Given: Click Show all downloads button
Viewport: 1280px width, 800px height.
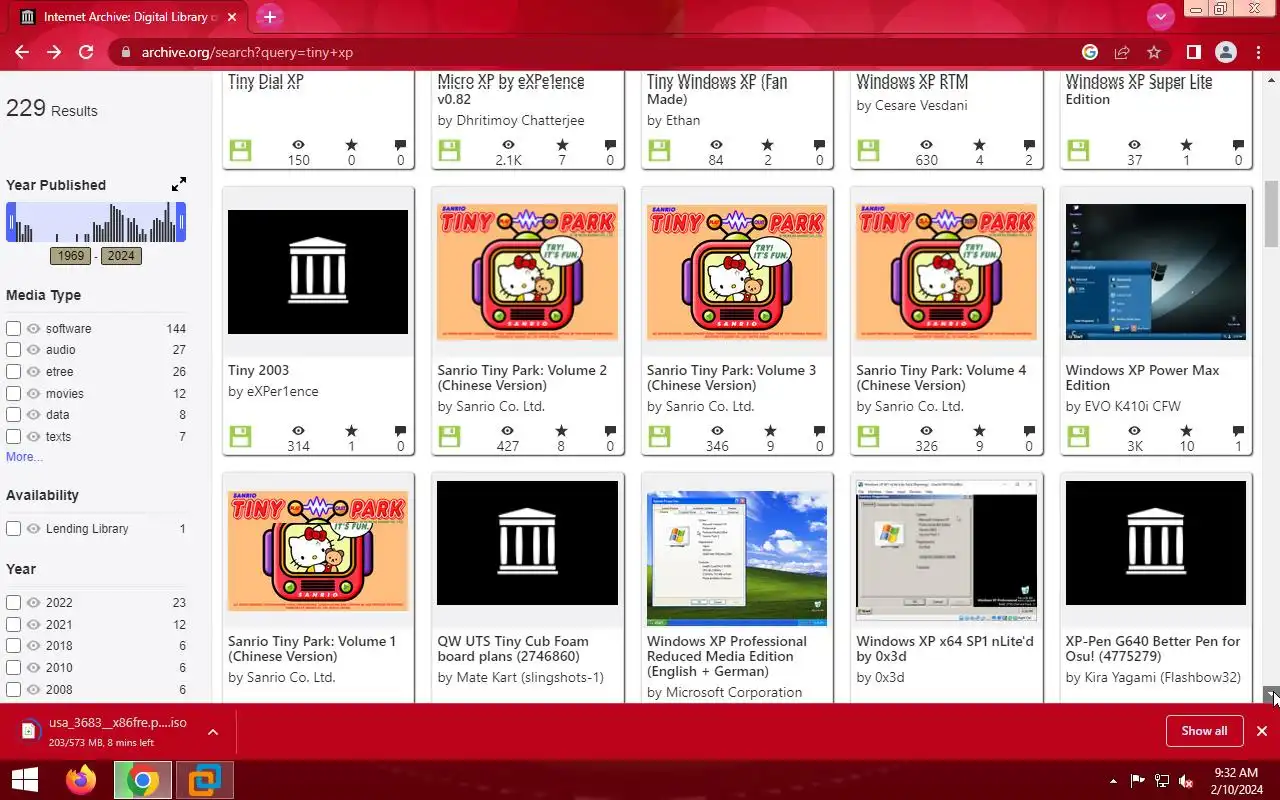Looking at the screenshot, I should [x=1204, y=731].
